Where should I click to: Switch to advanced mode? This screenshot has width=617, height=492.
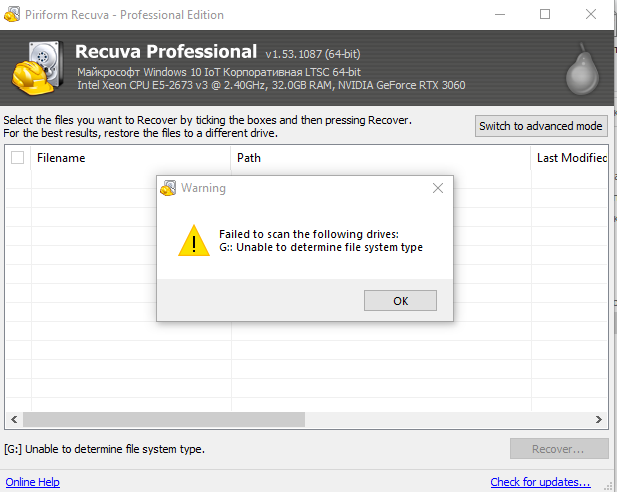pos(540,126)
